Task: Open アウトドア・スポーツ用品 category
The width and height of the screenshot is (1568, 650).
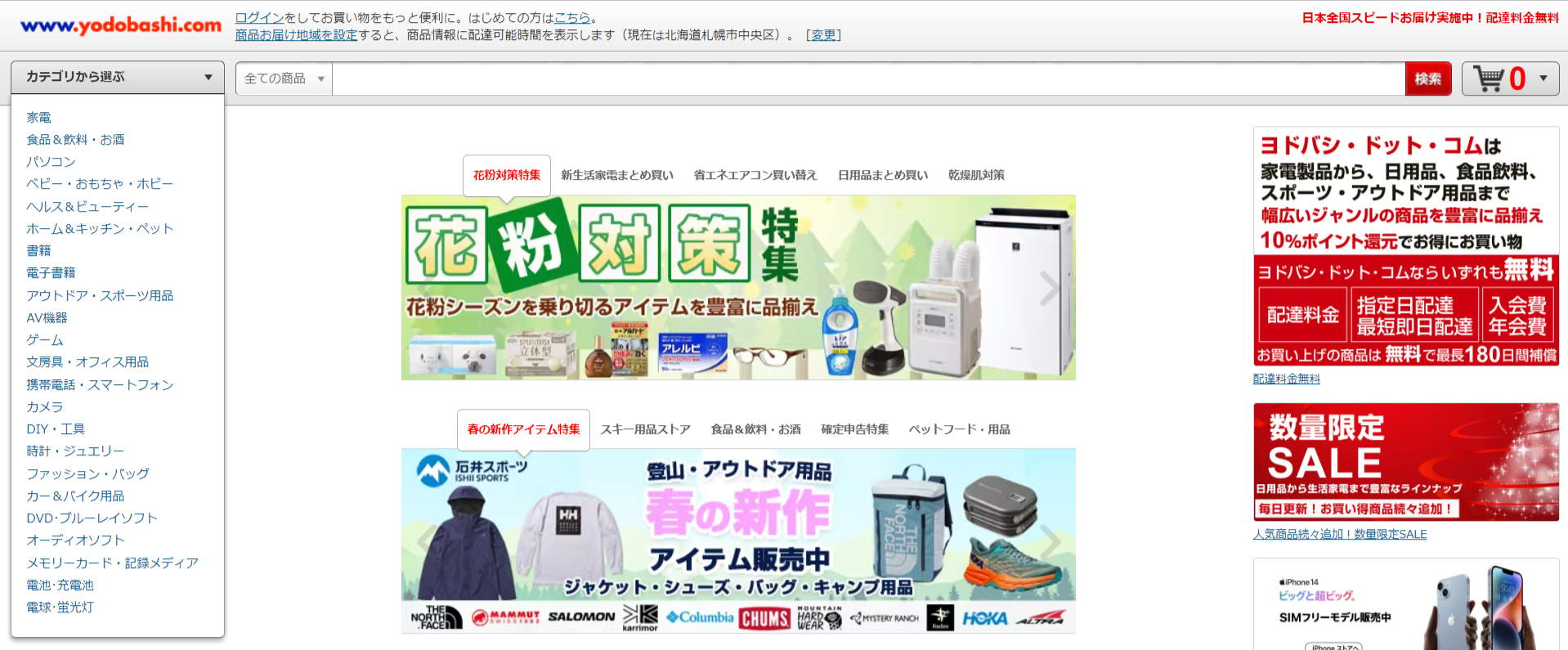Action: 100,296
